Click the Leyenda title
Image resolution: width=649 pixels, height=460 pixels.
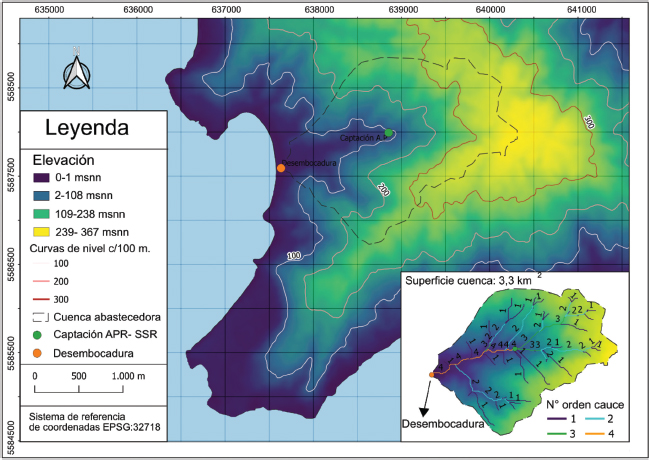coord(87,128)
